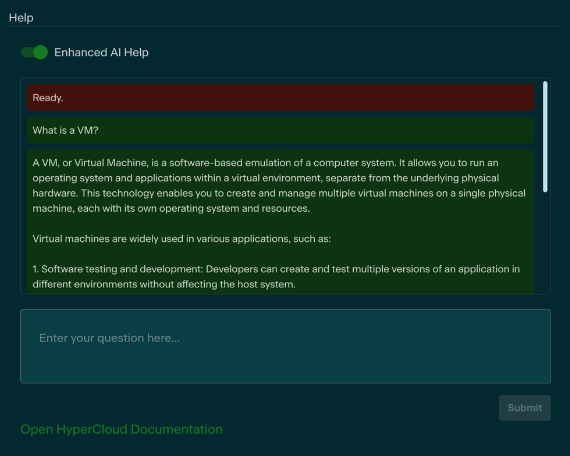
Task: Toggle off the Enhanced AI Help switch
Action: [x=34, y=52]
